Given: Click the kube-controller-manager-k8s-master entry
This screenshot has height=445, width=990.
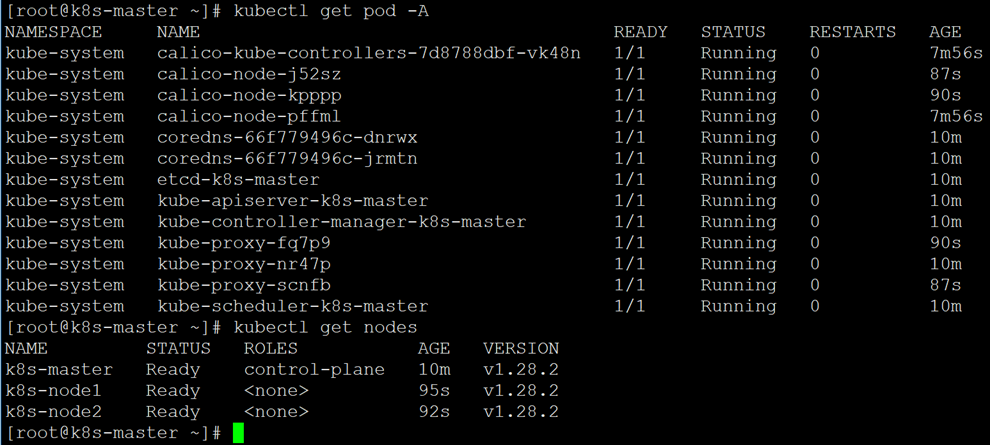Looking at the screenshot, I should (x=342, y=222).
